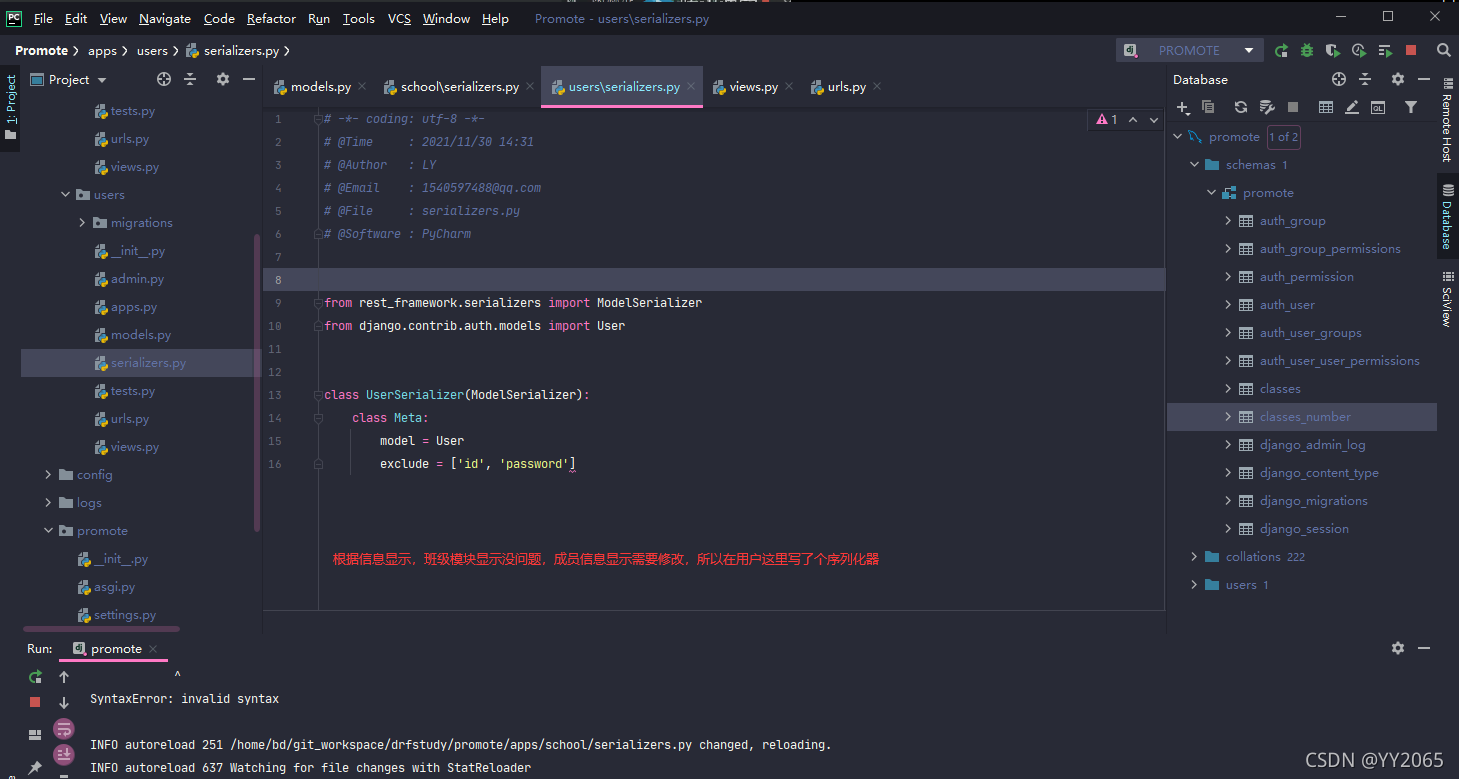Go up the stack trace arrow
1459x779 pixels.
(64, 677)
